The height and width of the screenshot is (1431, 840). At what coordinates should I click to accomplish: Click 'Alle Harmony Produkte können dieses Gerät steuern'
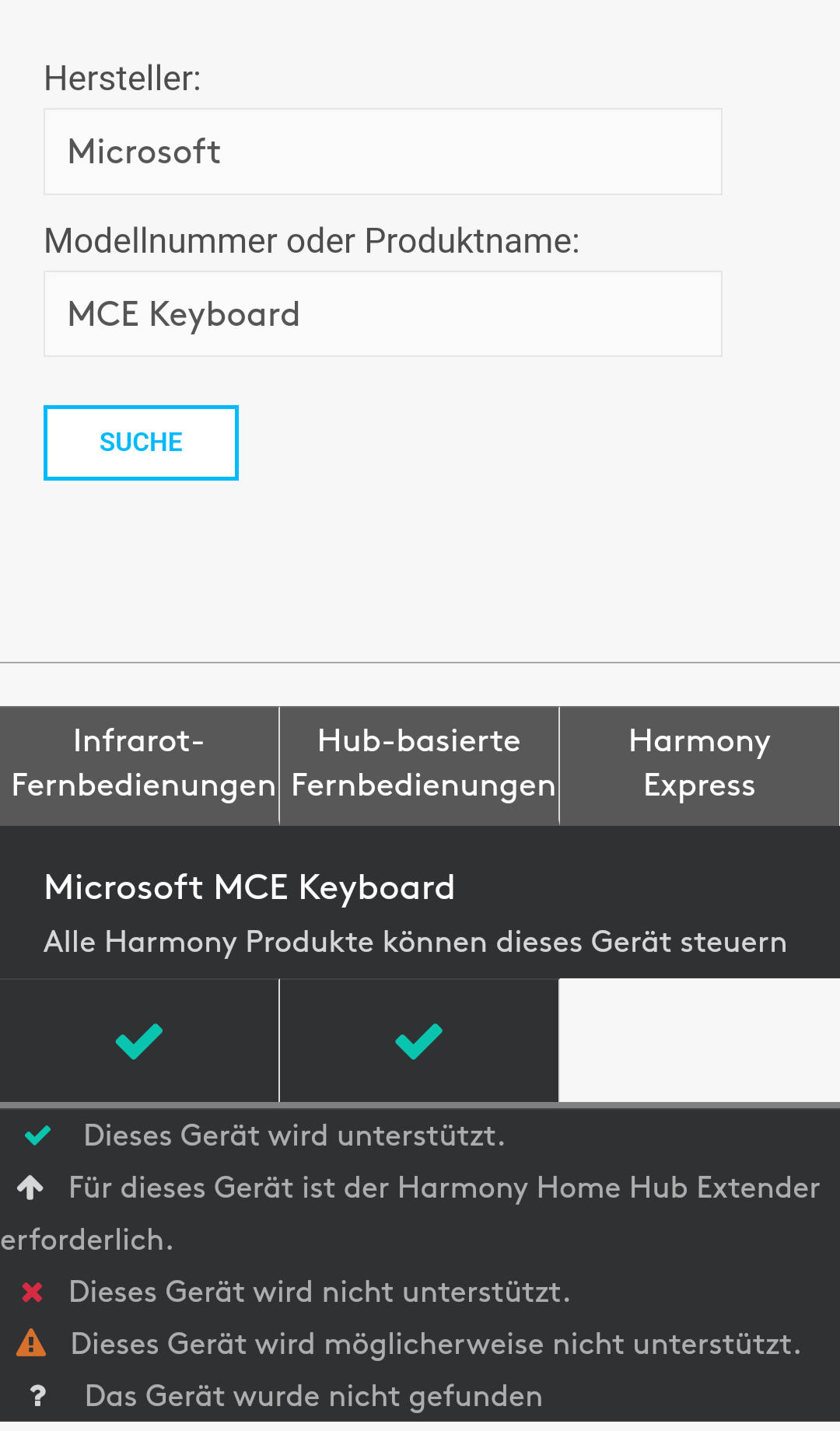(415, 942)
